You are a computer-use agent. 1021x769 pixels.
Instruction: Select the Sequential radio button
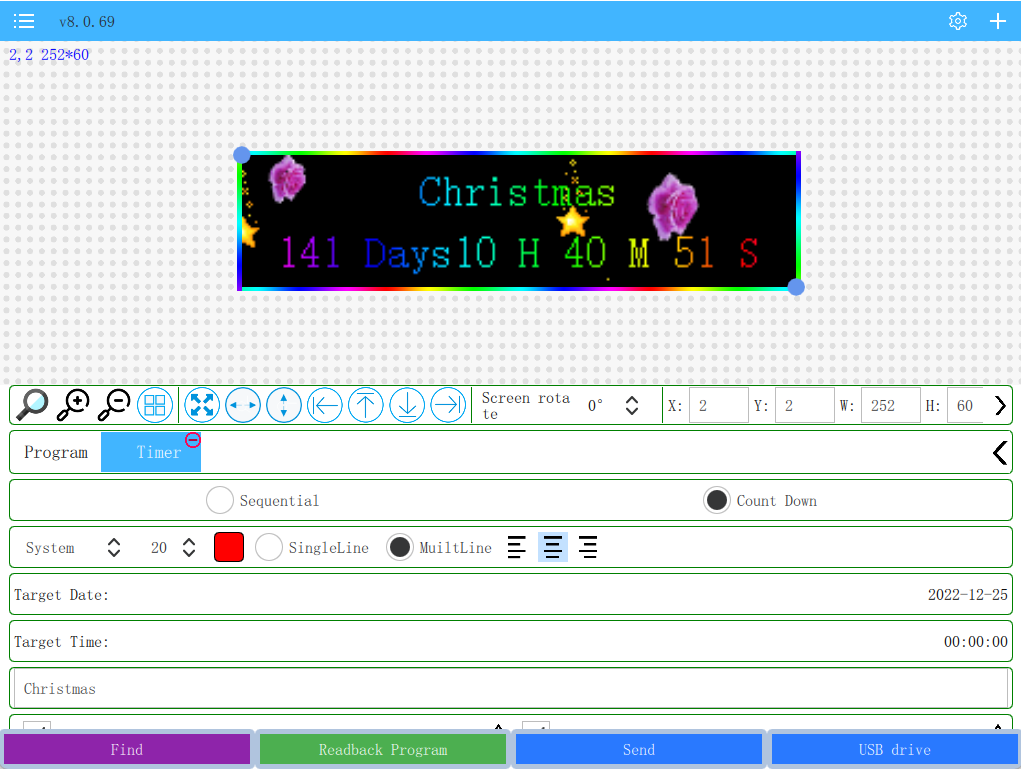(220, 500)
